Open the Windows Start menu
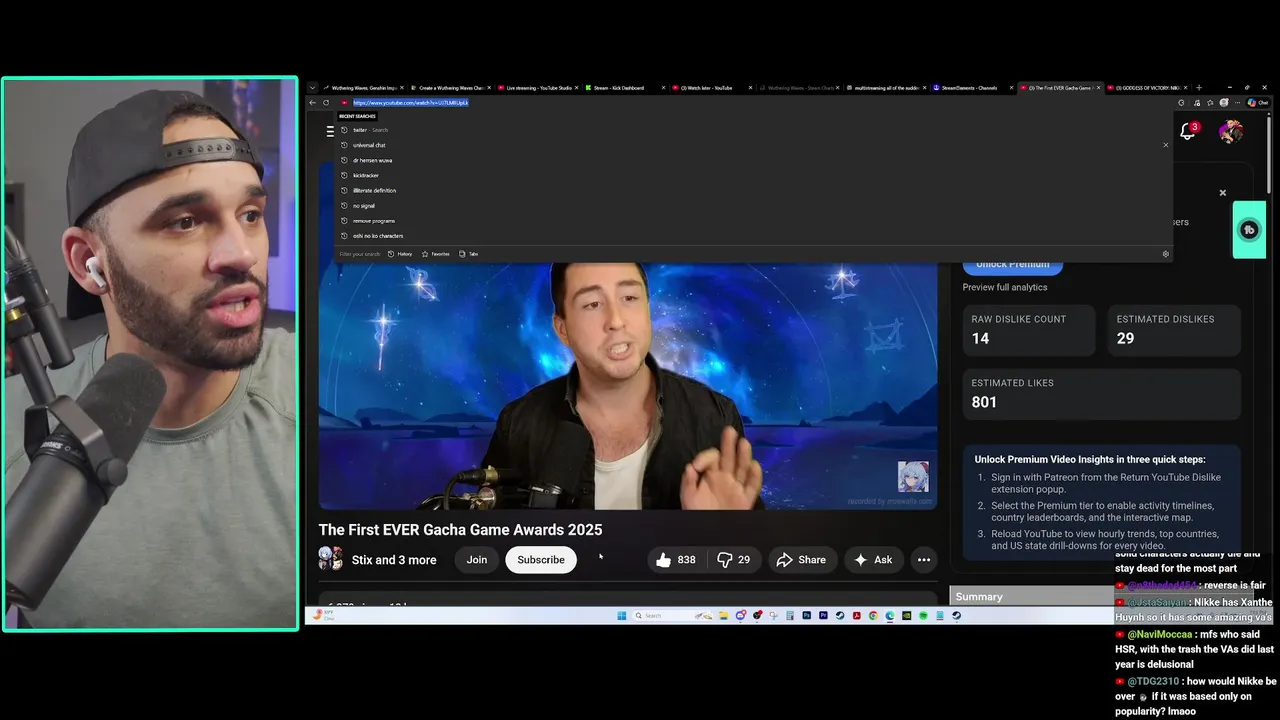1280x720 pixels. coord(621,616)
